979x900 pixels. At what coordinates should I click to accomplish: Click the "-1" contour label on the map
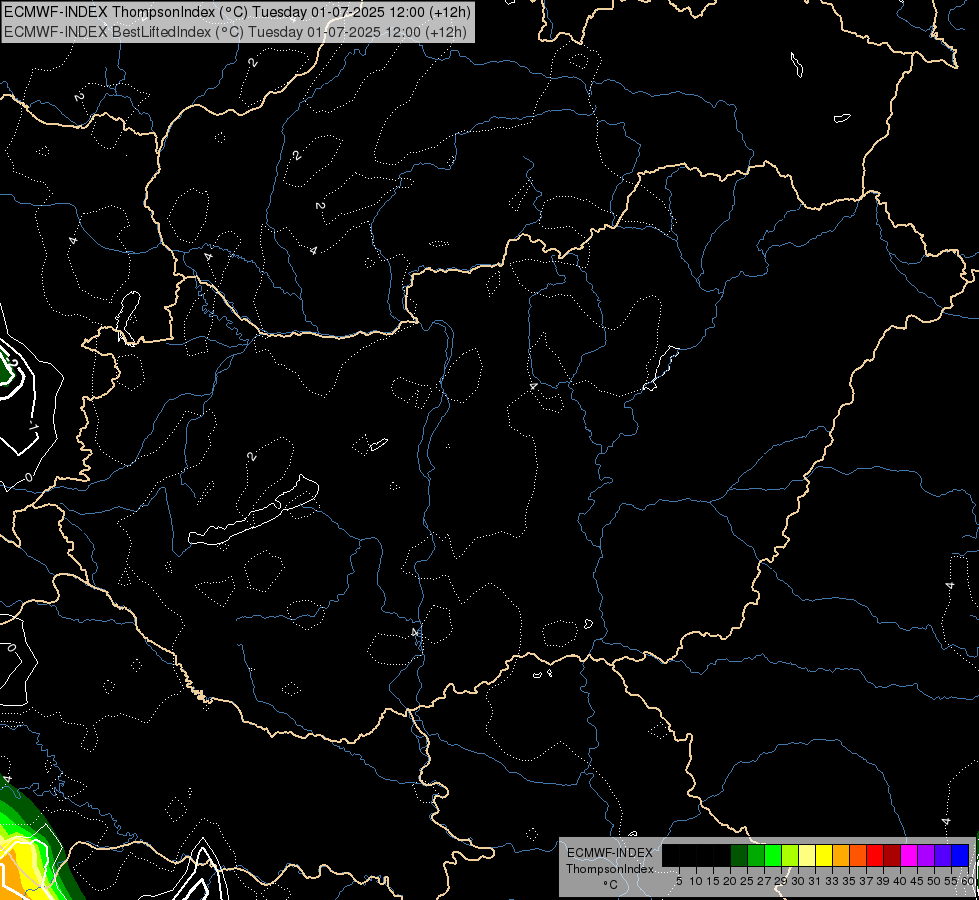coord(33,427)
